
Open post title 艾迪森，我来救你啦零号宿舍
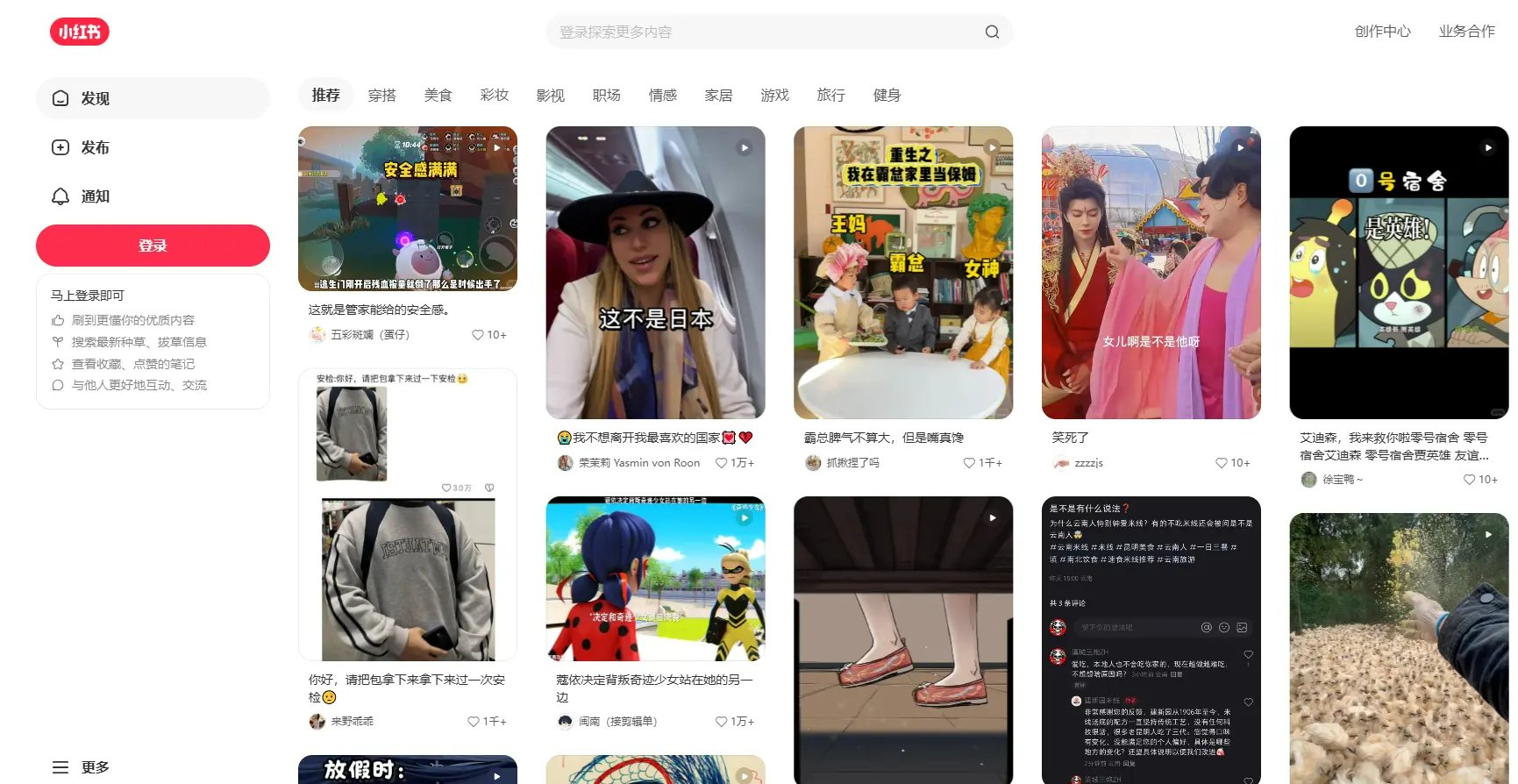point(1394,446)
